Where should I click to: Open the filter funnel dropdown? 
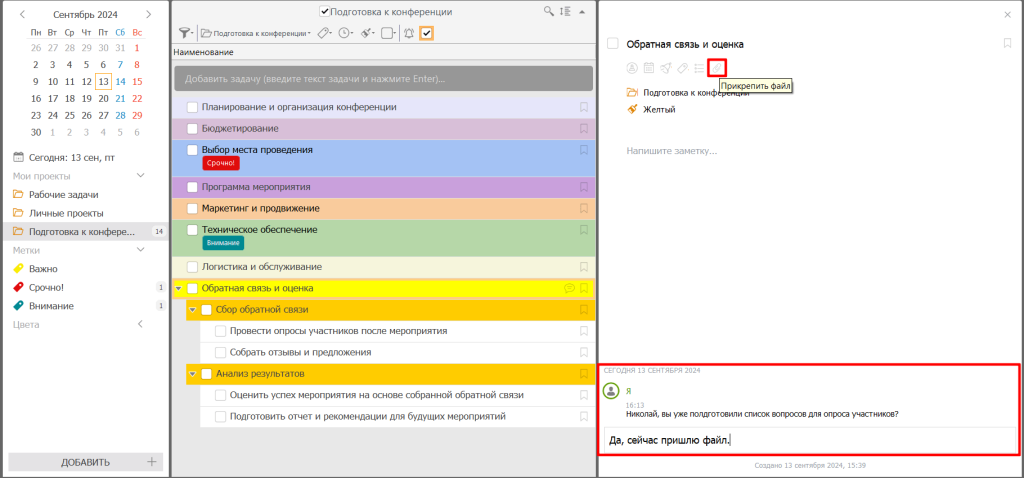186,33
